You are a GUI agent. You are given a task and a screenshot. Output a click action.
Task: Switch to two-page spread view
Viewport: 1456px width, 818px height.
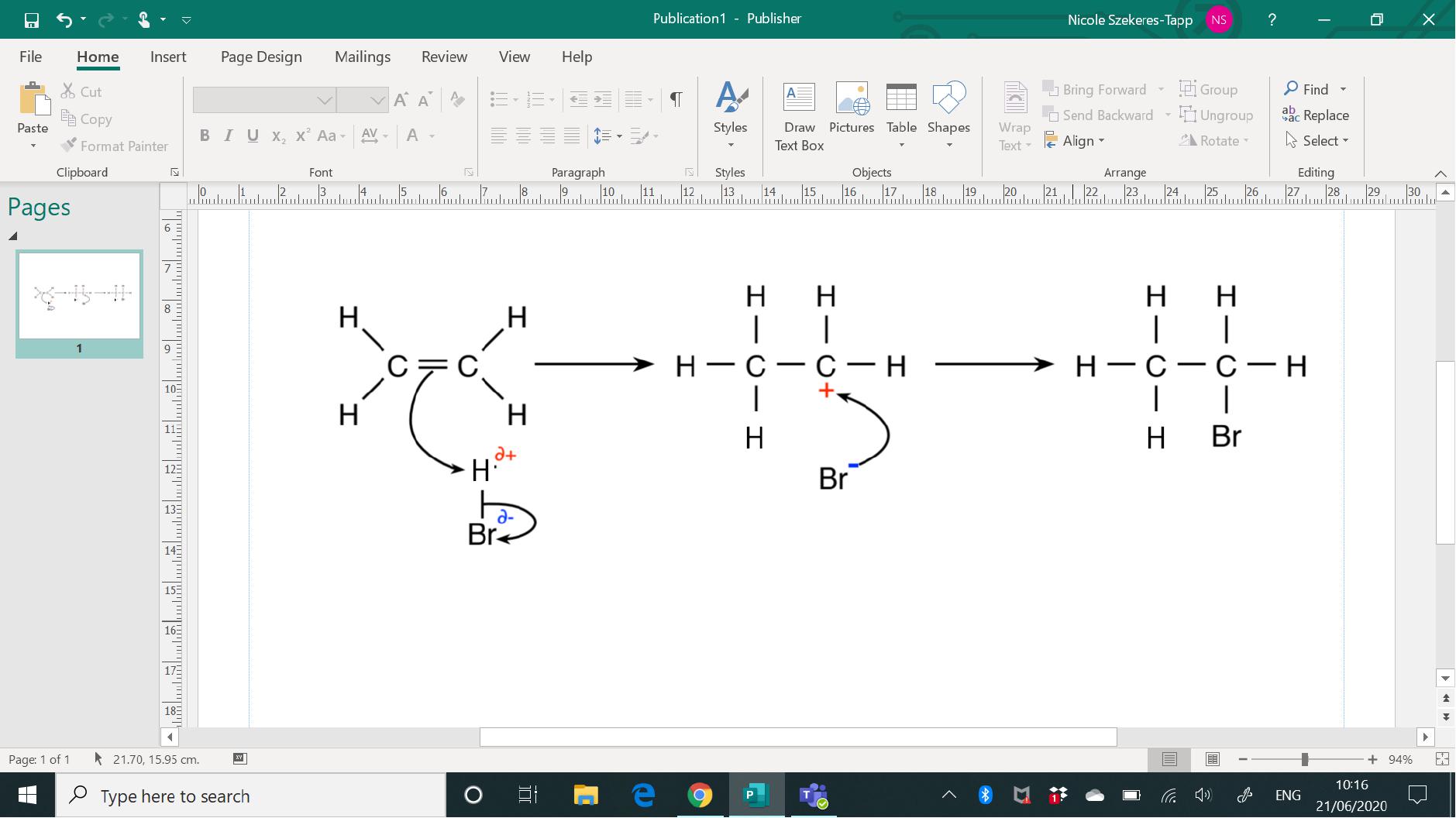click(1213, 760)
